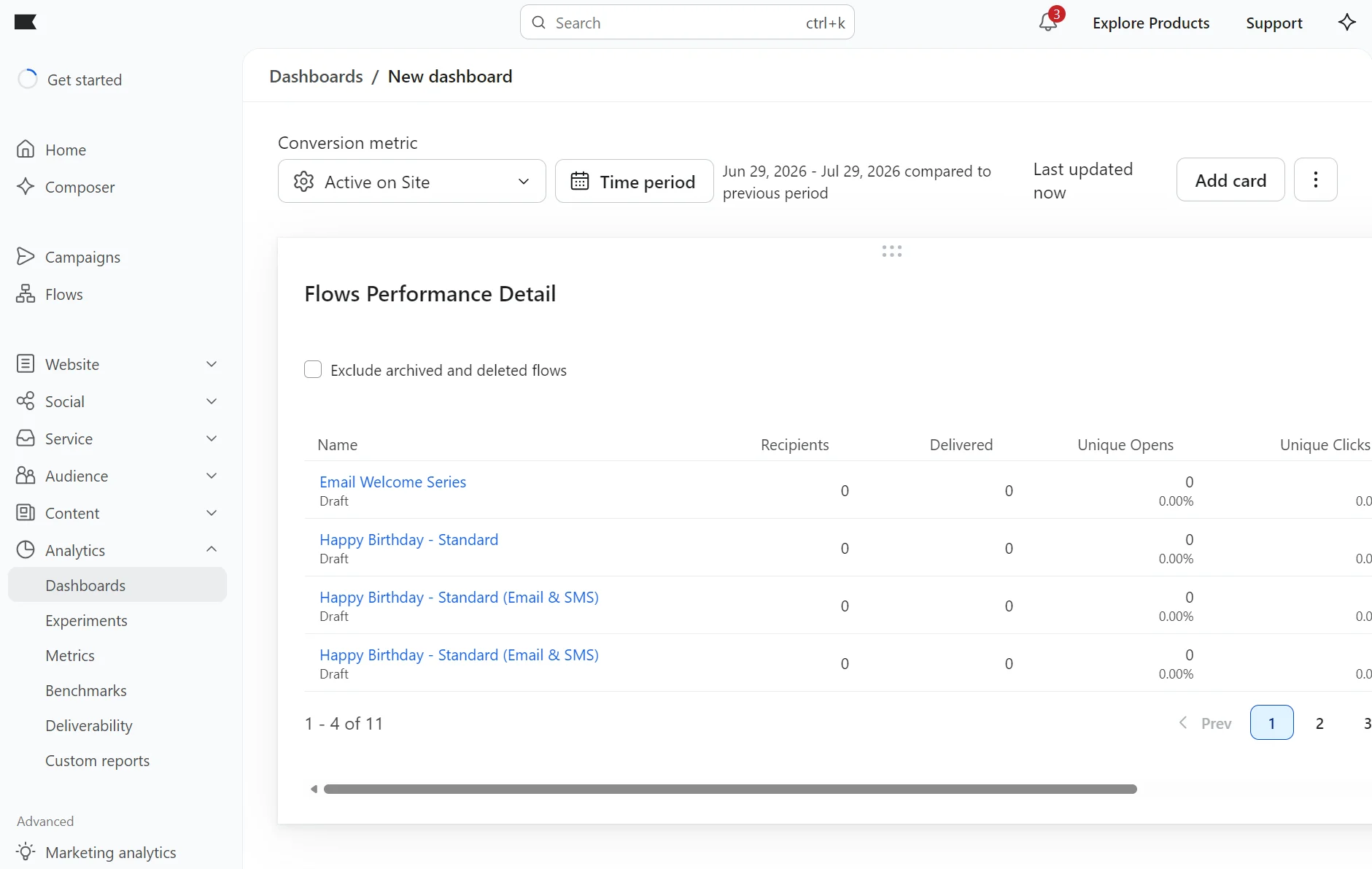The height and width of the screenshot is (869, 1372).
Task: Open Custom reports in sidebar
Action: point(98,760)
